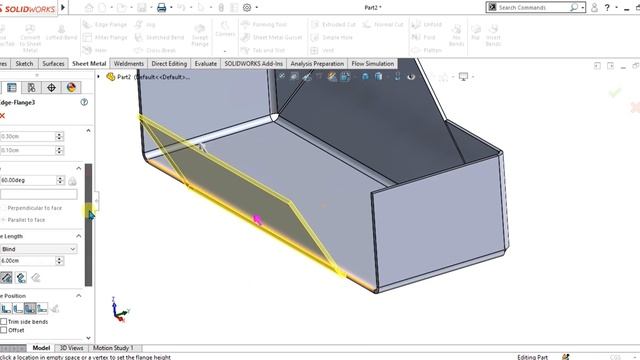Open the Blind length end condition dropdown
The height and width of the screenshot is (360, 640).
[38, 249]
